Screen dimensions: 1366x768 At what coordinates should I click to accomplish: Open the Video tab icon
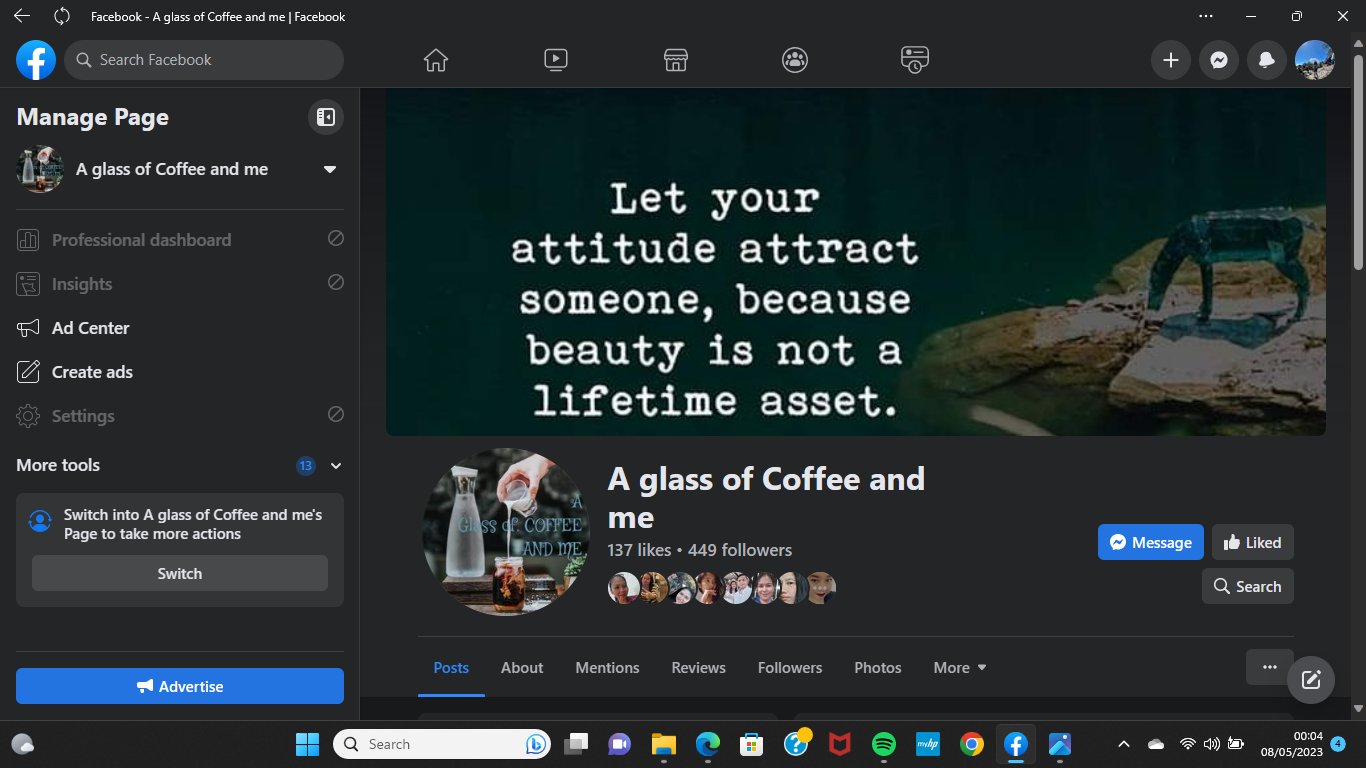click(556, 60)
